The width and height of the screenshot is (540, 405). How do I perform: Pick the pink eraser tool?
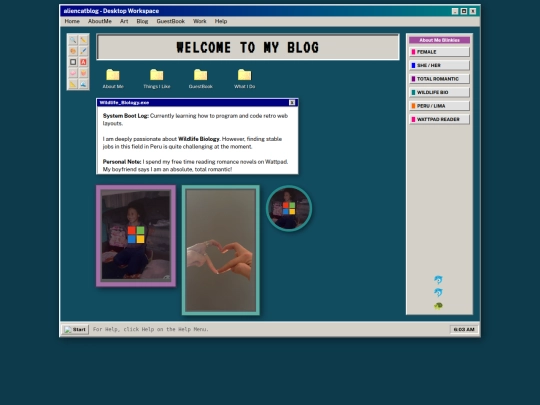click(73, 73)
